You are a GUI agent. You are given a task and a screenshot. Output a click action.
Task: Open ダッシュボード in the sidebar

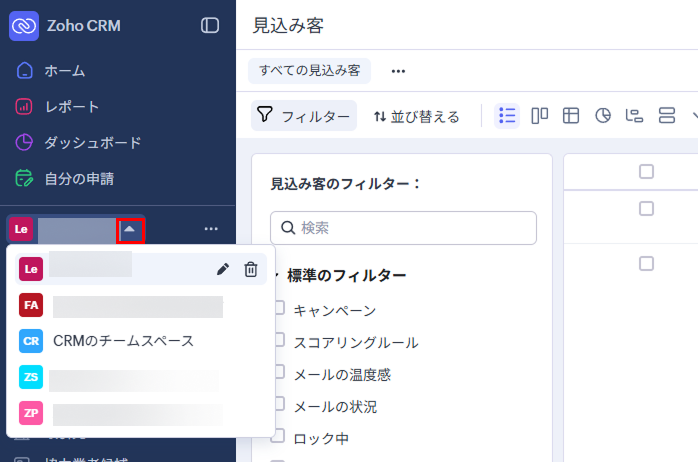[x=93, y=143]
